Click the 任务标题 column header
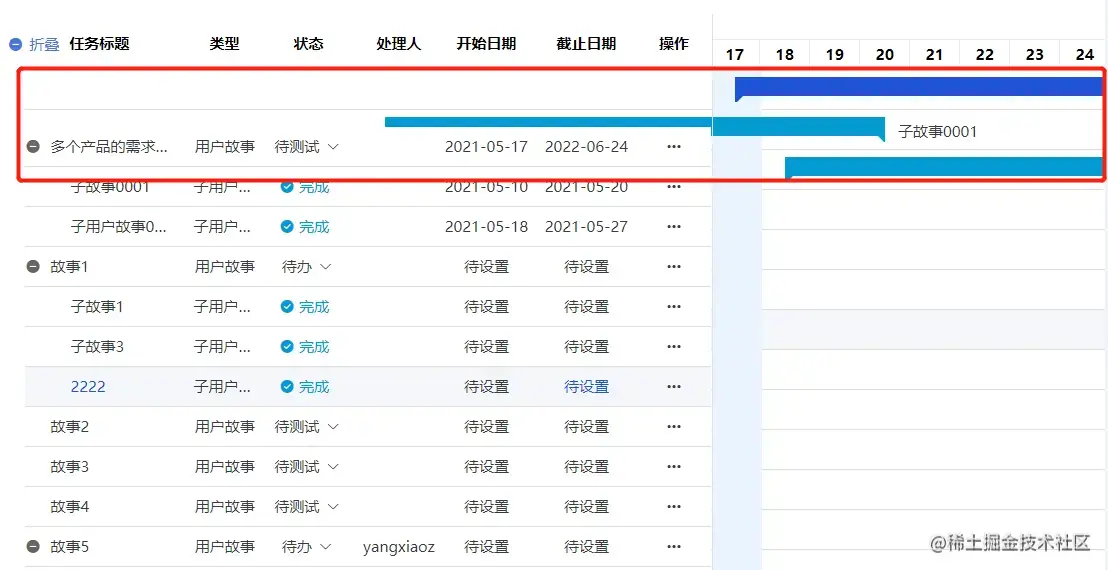The width and height of the screenshot is (1108, 570). [100, 44]
